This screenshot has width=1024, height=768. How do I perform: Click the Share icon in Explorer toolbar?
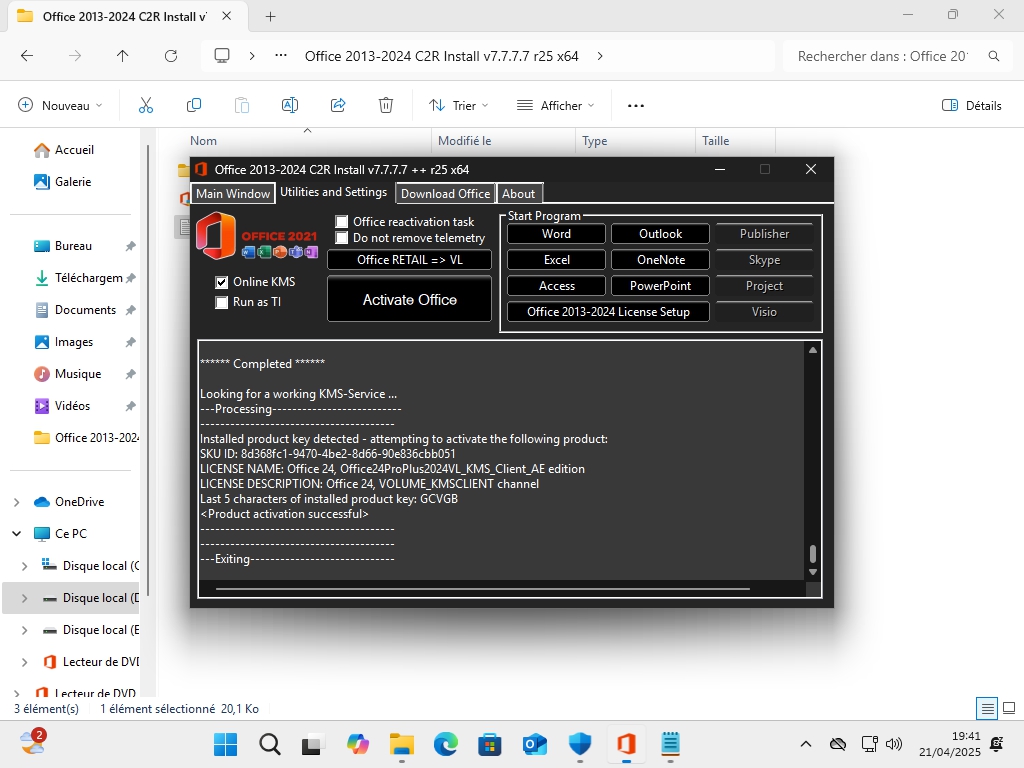point(338,105)
